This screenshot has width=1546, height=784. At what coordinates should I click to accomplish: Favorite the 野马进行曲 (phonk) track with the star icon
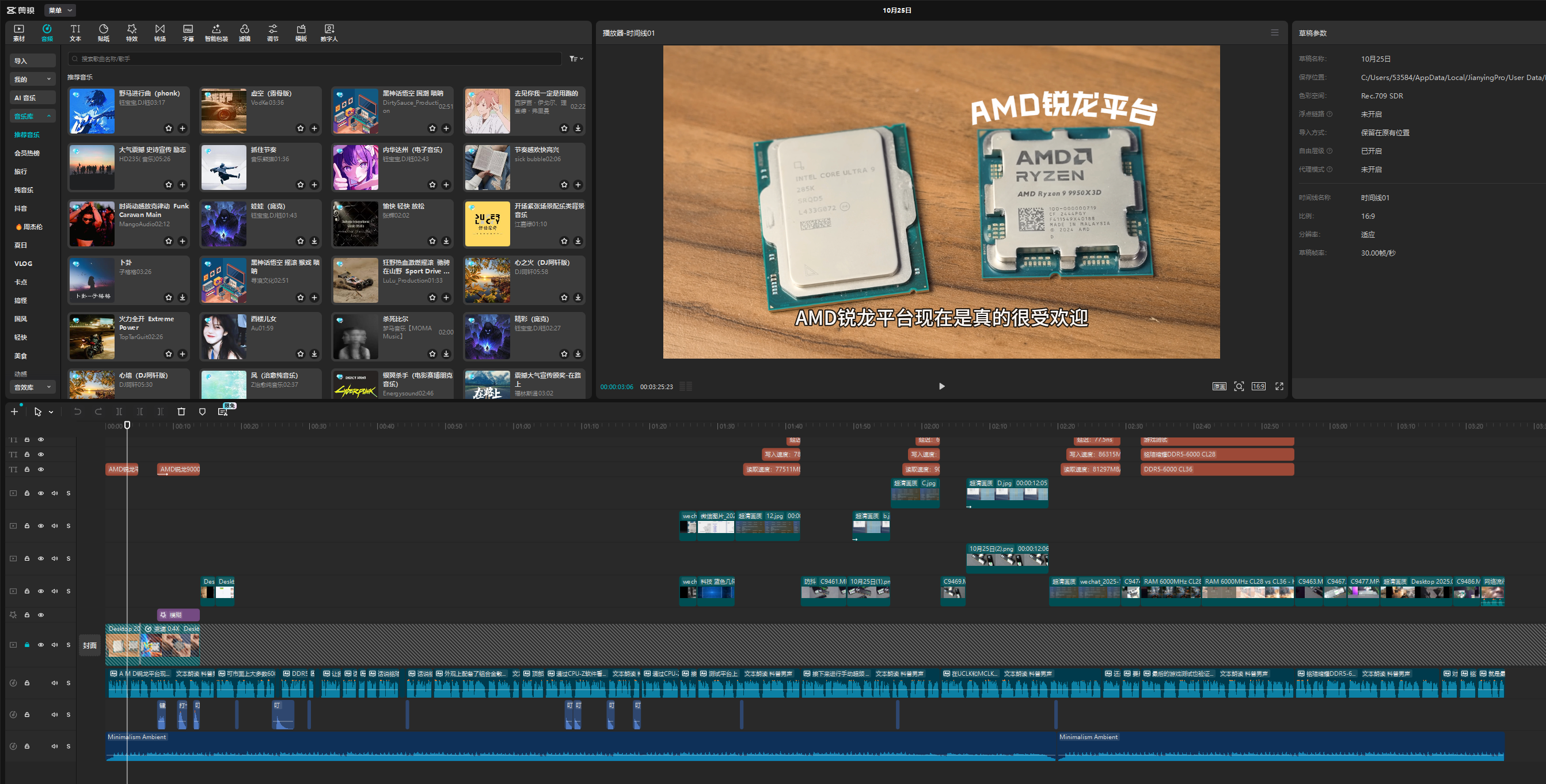[169, 128]
